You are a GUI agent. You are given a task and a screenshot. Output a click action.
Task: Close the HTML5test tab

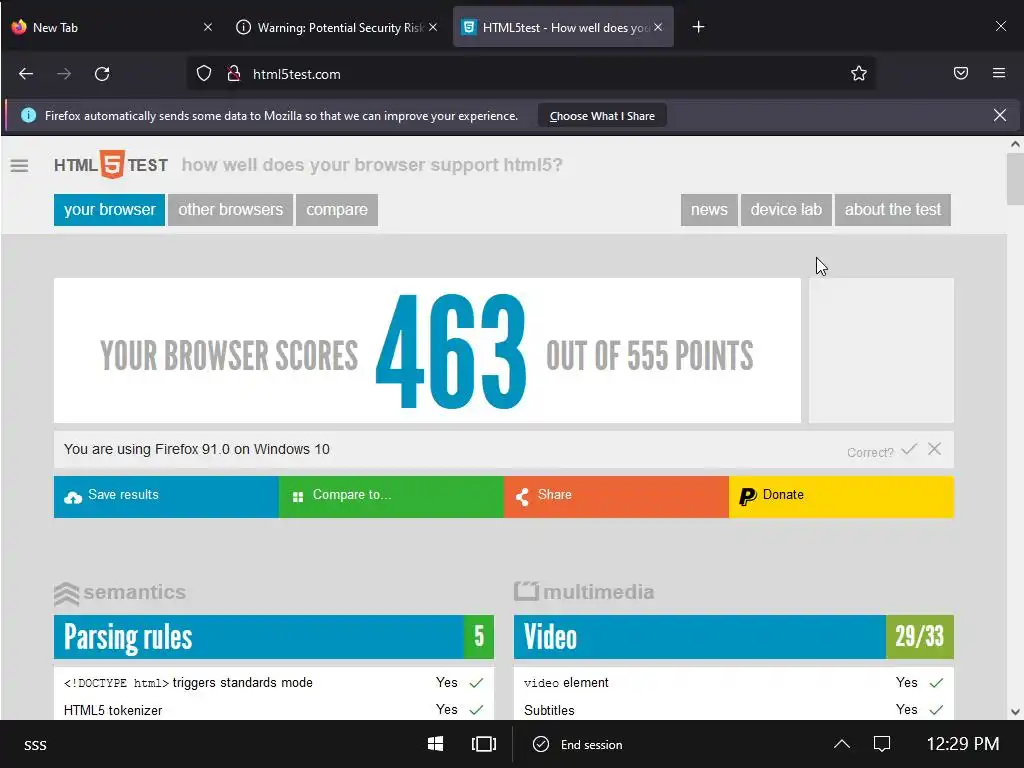[x=658, y=27]
